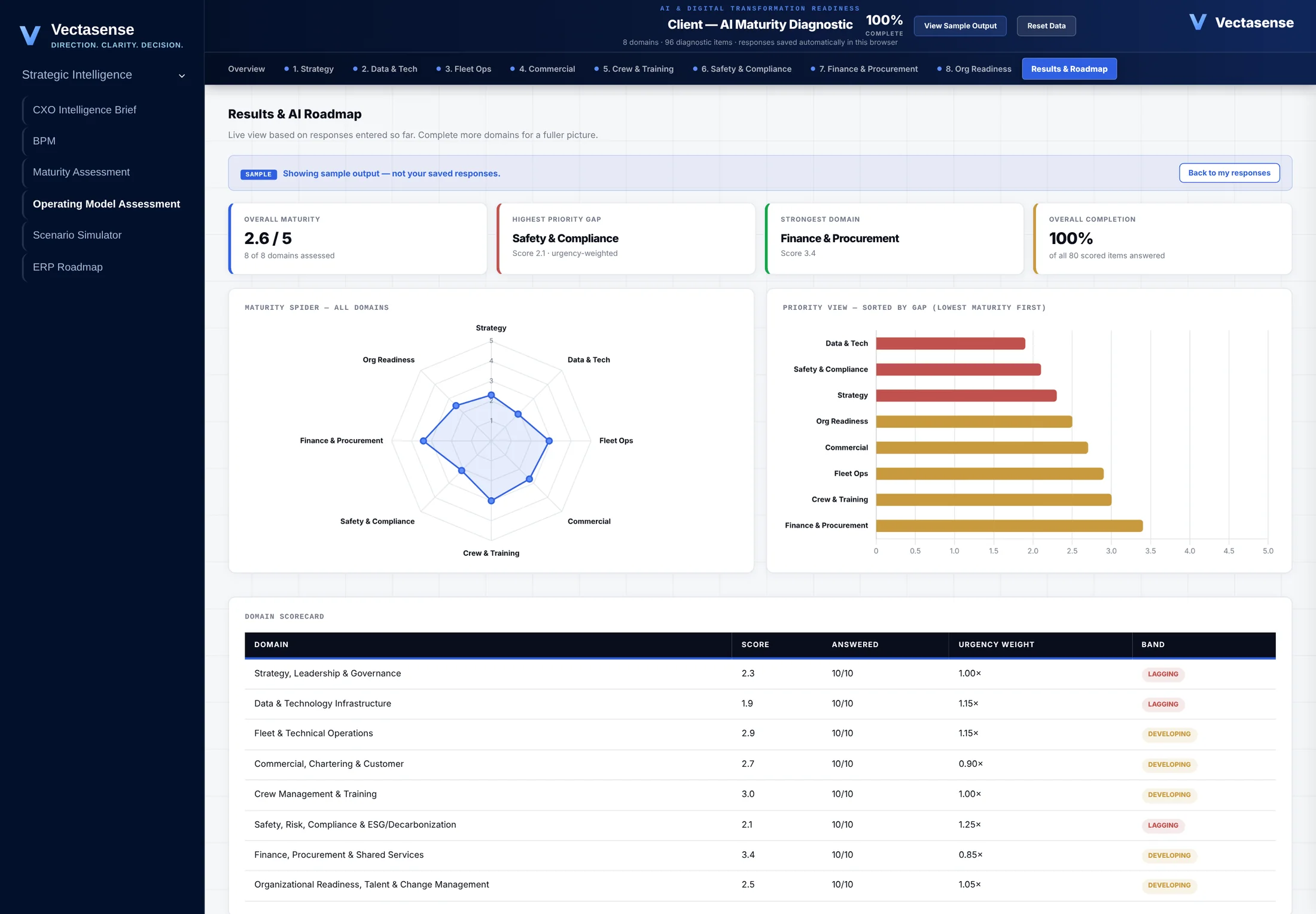The width and height of the screenshot is (1316, 914).
Task: Open CXO Intelligence Brief
Action: pyautogui.click(x=84, y=110)
